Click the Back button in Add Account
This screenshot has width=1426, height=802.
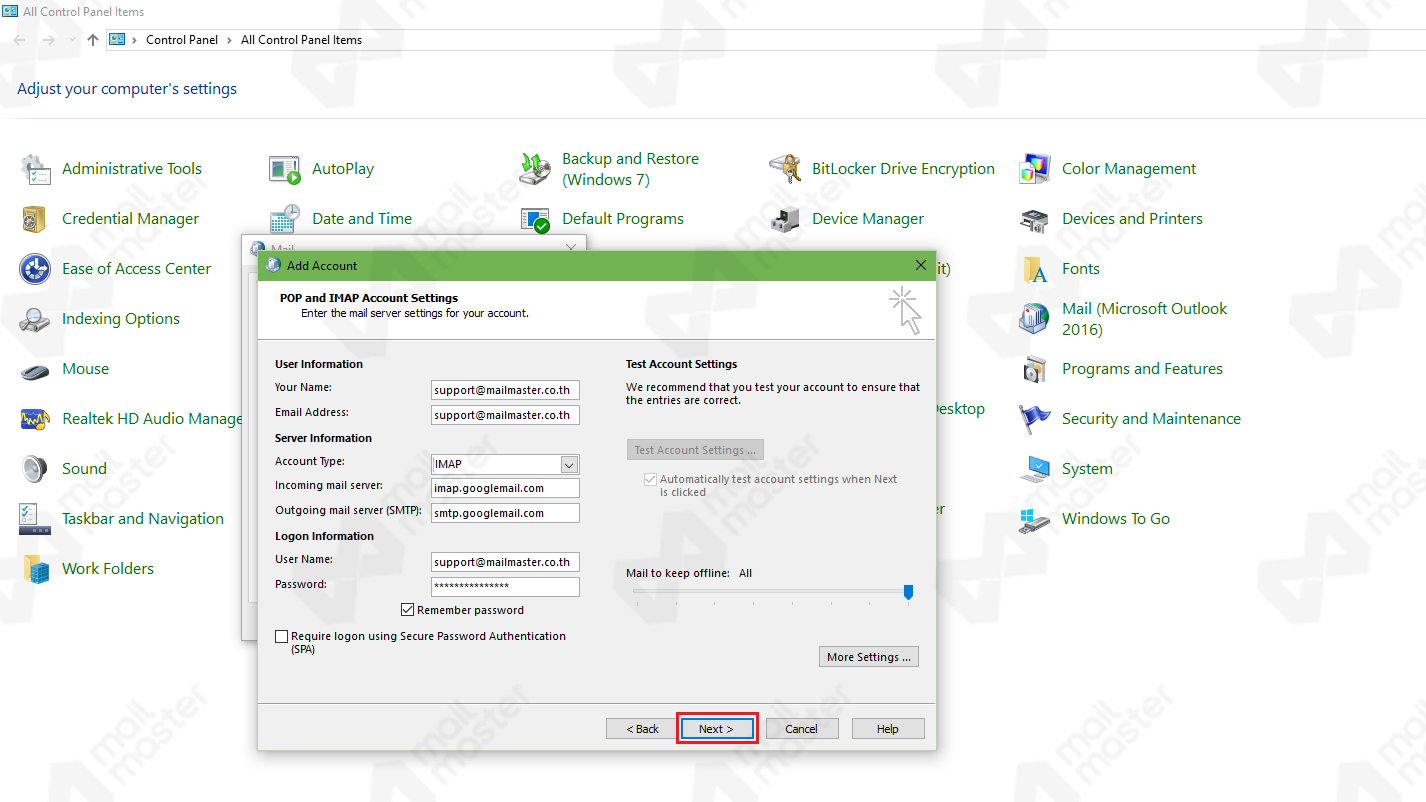(642, 729)
